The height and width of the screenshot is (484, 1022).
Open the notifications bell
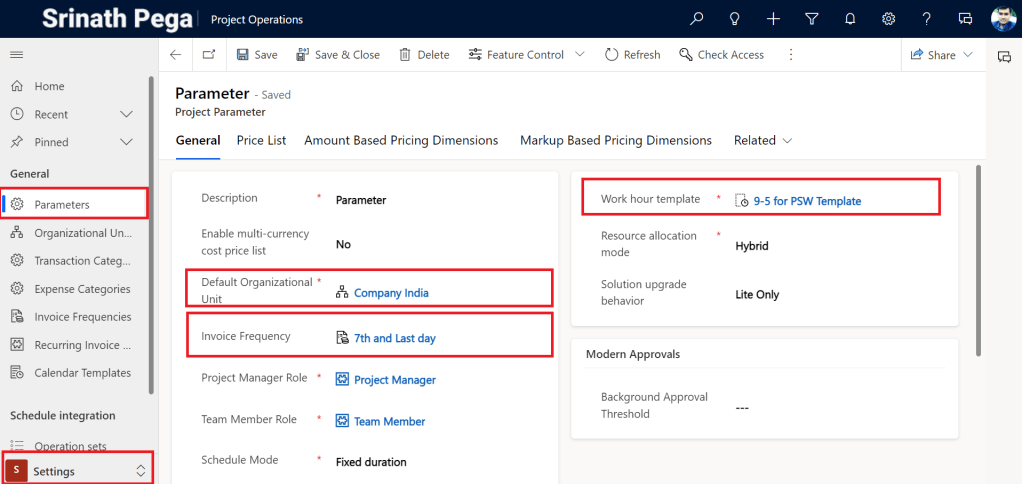[x=850, y=19]
